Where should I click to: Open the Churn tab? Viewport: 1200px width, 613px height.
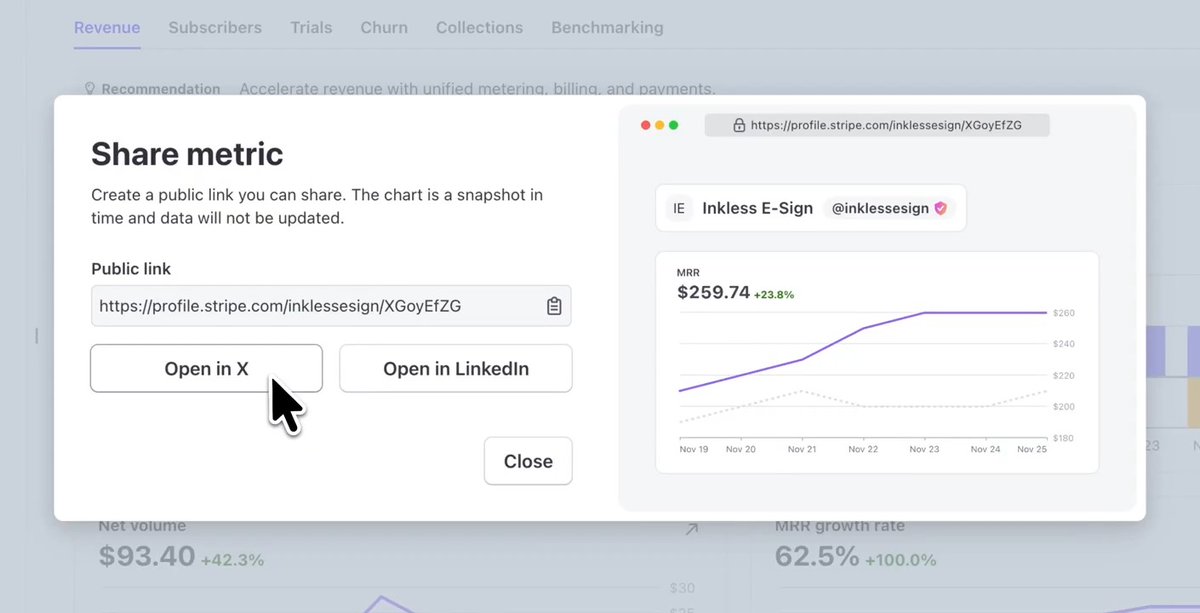(384, 28)
